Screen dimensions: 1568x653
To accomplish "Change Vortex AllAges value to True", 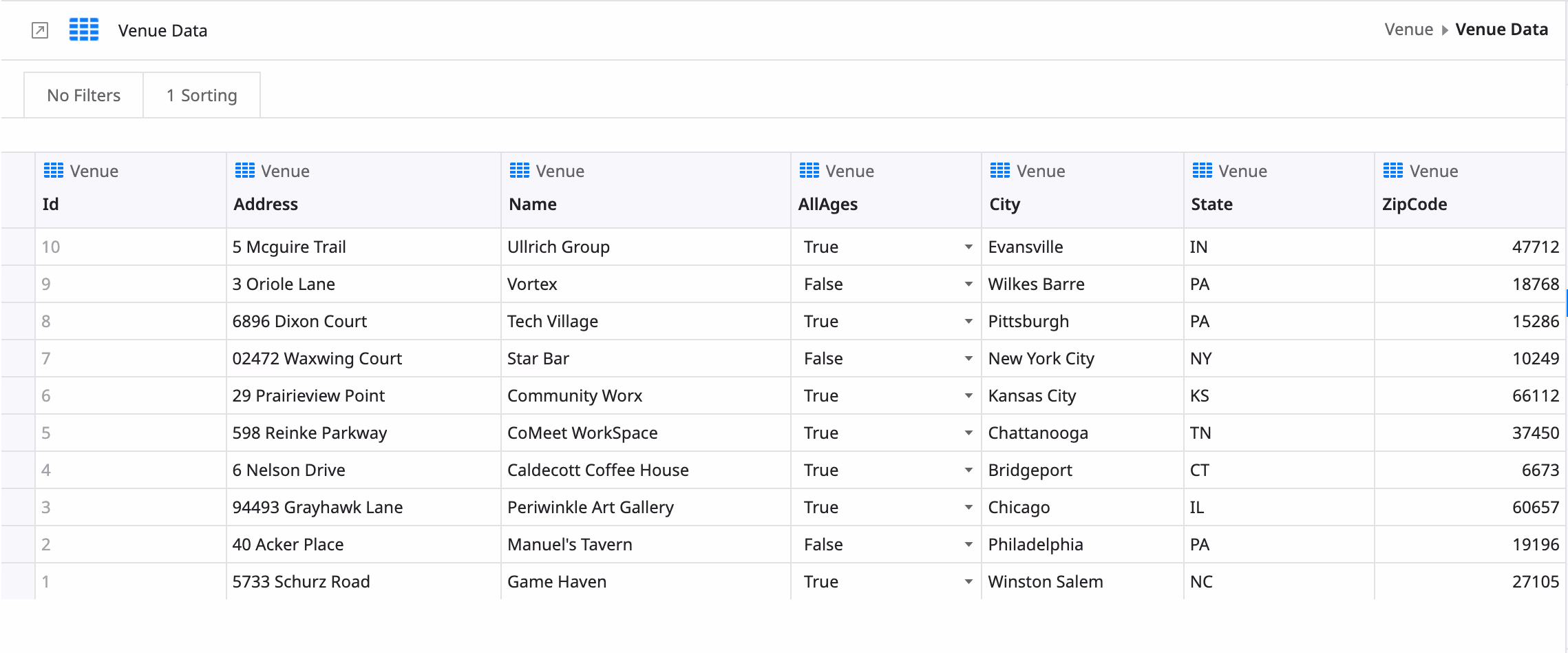I will [967, 284].
